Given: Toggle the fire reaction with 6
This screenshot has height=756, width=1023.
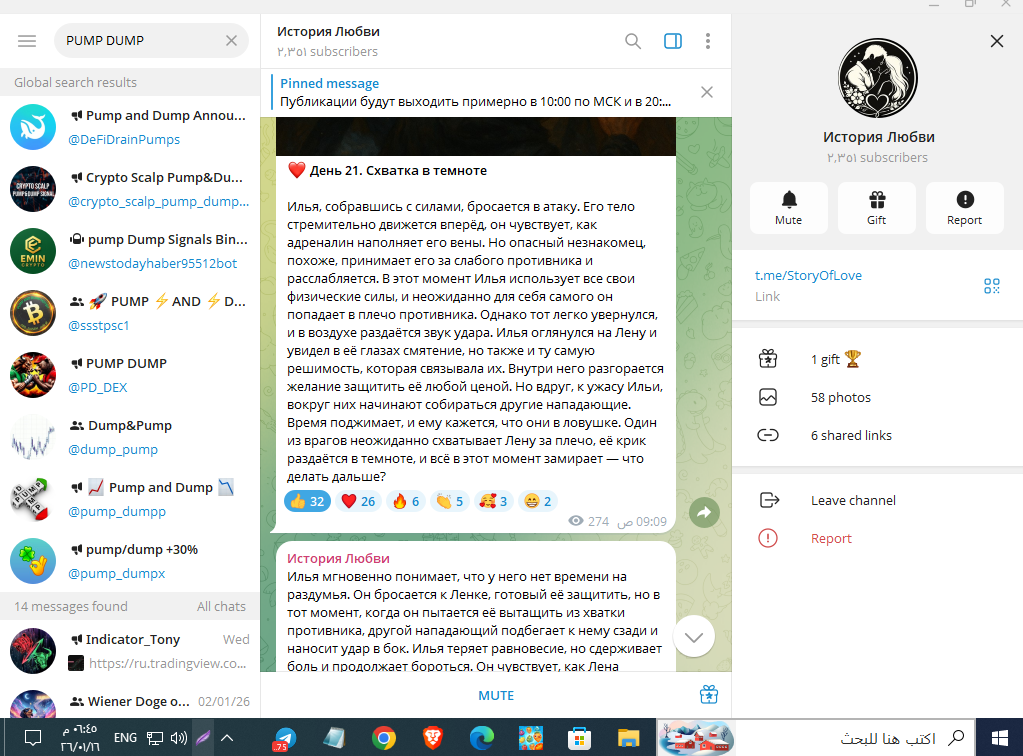Looking at the screenshot, I should pyautogui.click(x=406, y=501).
